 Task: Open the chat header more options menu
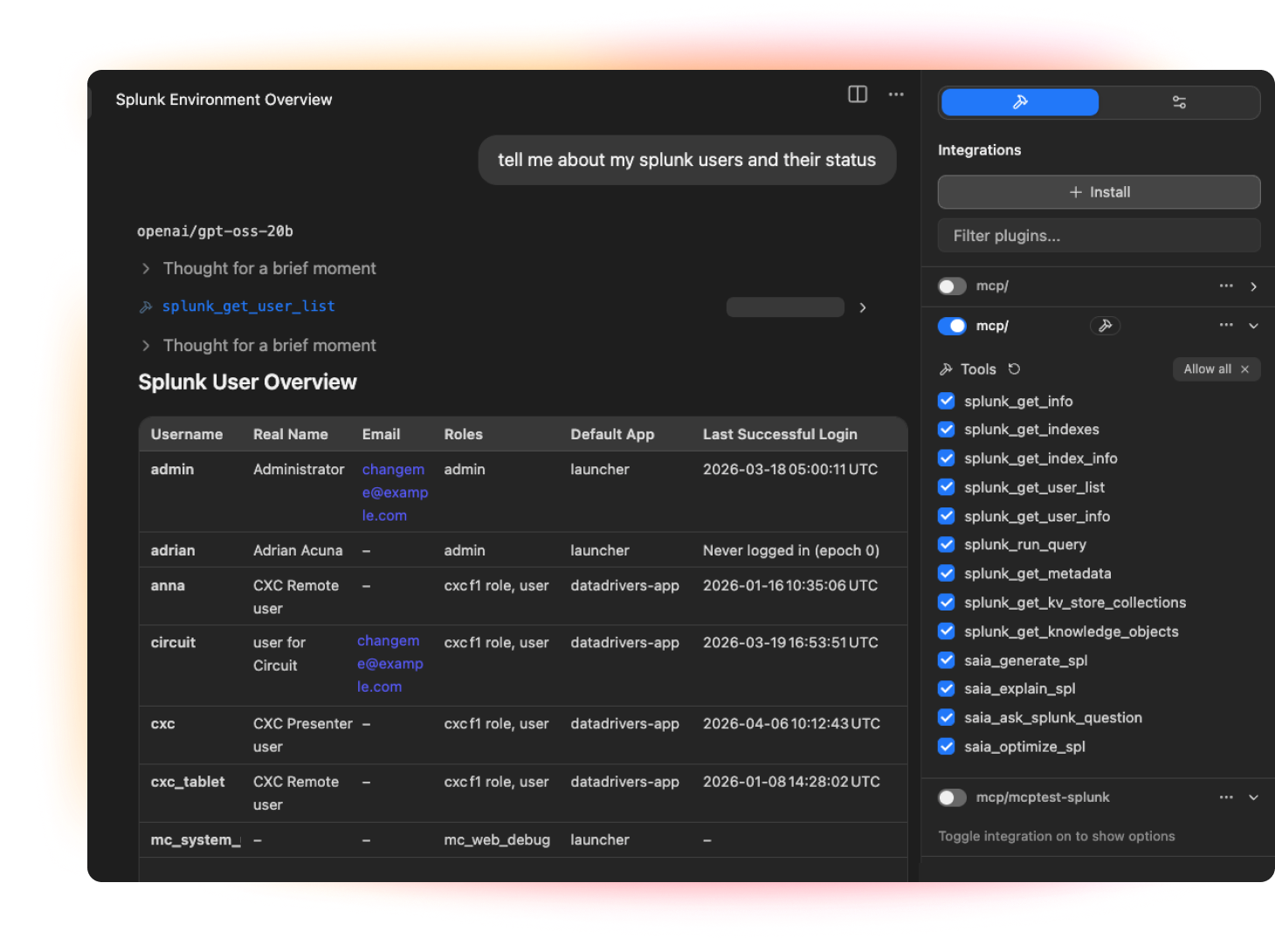click(x=896, y=94)
